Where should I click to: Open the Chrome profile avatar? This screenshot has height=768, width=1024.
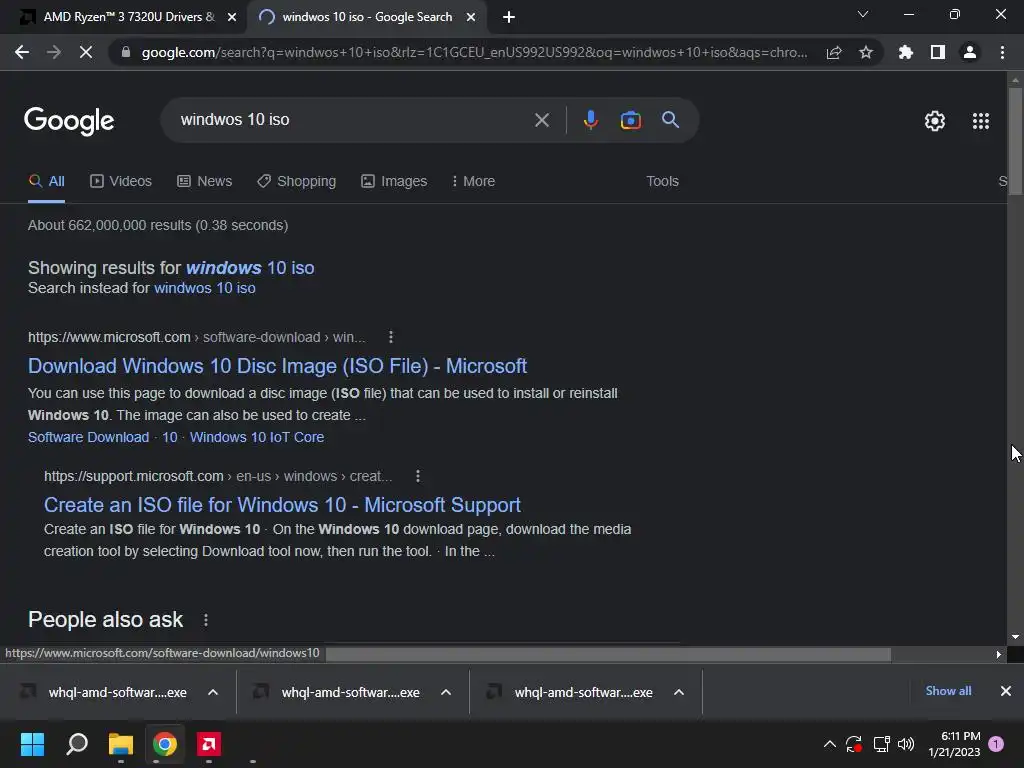tap(970, 52)
